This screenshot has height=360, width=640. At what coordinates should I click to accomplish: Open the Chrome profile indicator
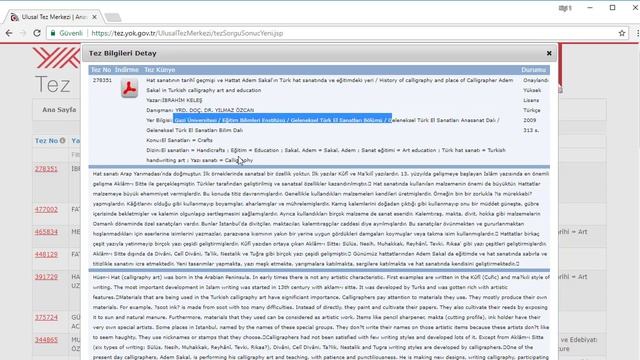tap(565, 8)
